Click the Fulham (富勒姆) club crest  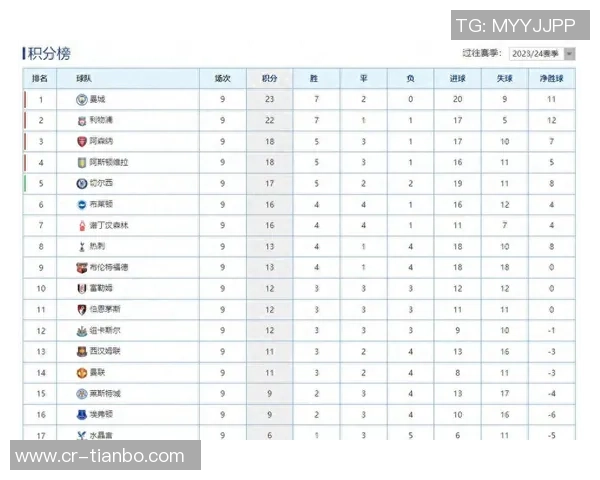82,288
